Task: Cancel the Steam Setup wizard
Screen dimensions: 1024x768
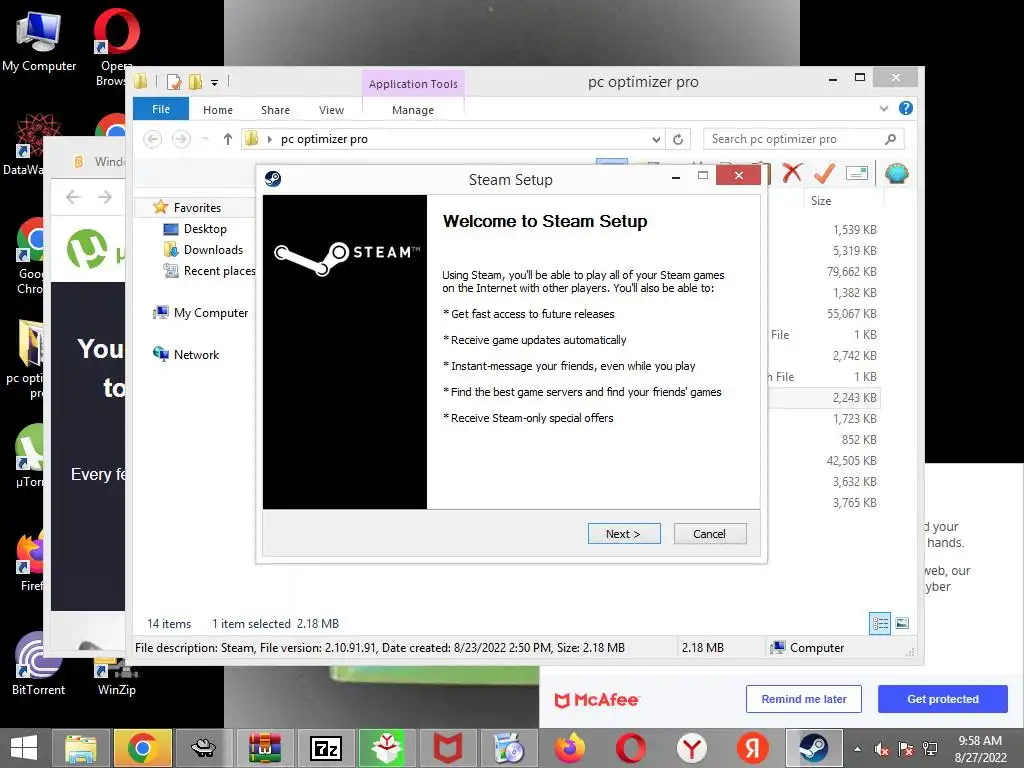Action: [709, 534]
